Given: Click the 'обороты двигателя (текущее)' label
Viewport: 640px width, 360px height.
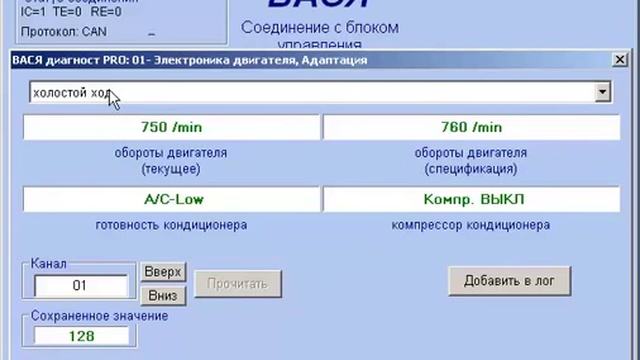Looking at the screenshot, I should pyautogui.click(x=171, y=161).
